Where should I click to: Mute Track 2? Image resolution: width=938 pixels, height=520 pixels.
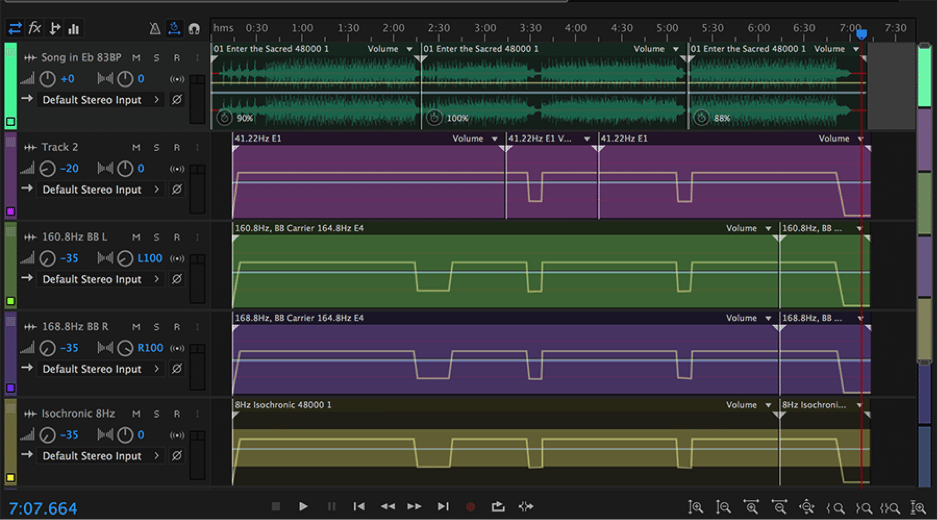click(136, 147)
